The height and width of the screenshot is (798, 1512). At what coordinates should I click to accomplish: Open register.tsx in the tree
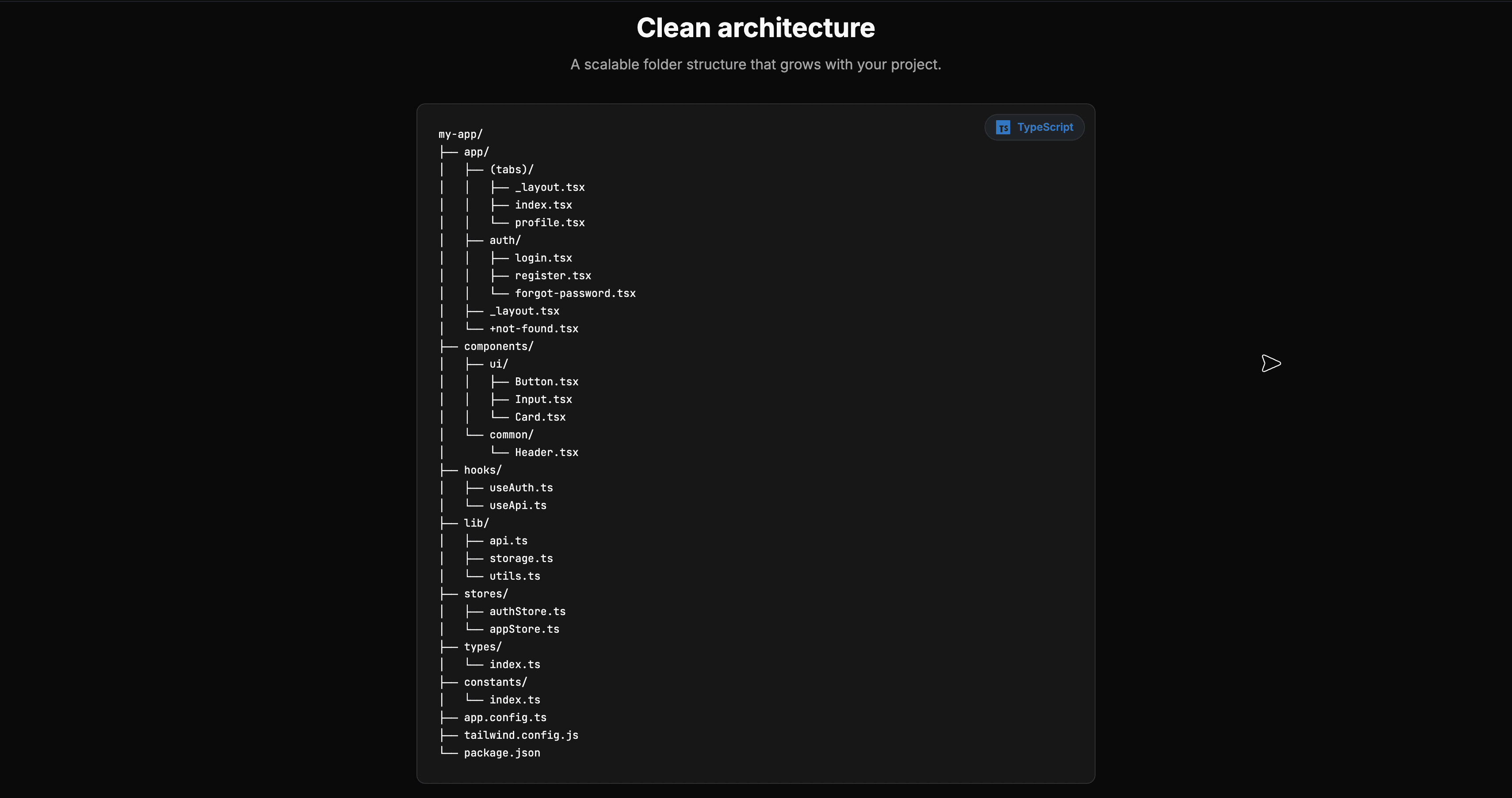pos(553,275)
